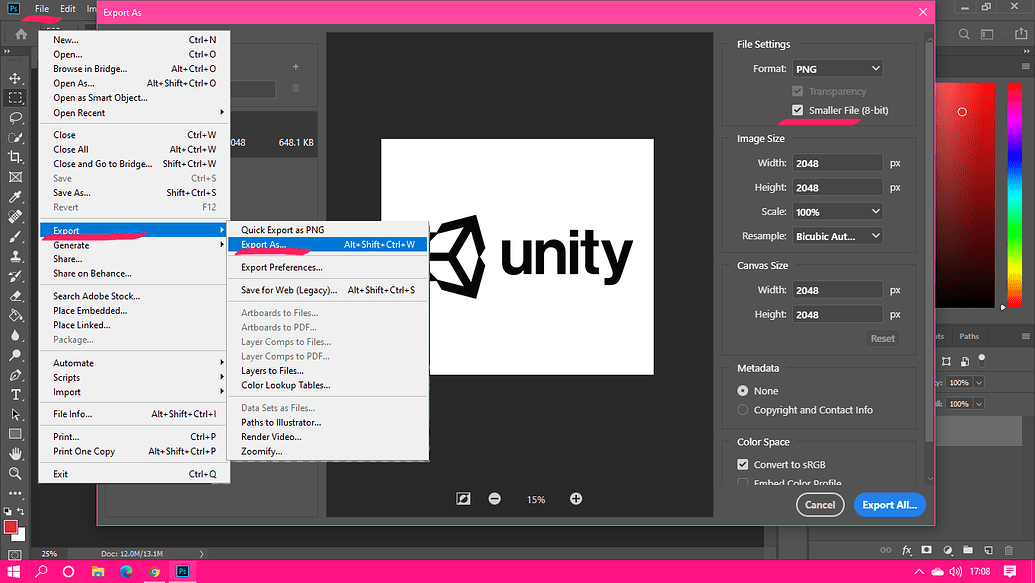Uncheck Convert to sRGB

[742, 463]
